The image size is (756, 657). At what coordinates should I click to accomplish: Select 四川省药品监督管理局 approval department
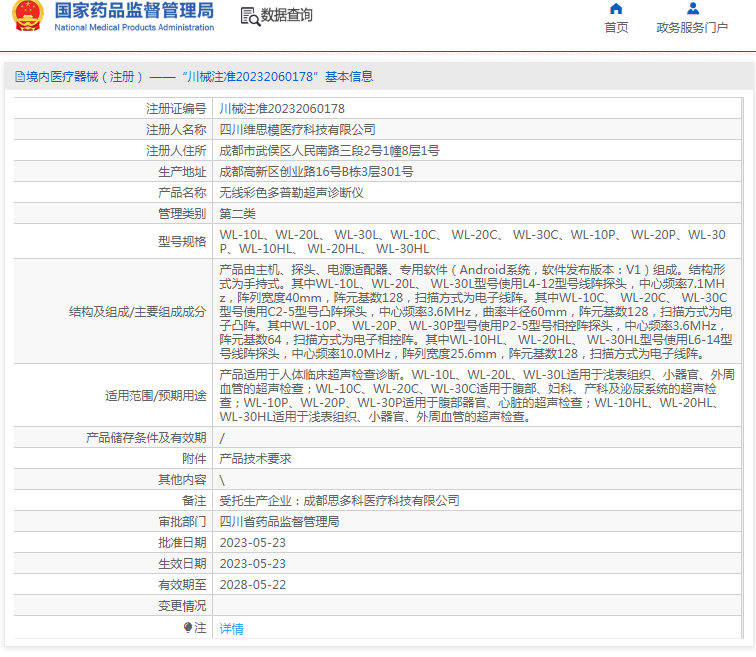(279, 522)
